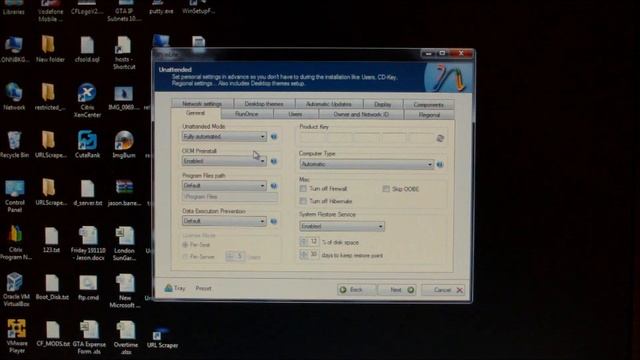Switch to the Desktop themes tab
This screenshot has width=640, height=360.
point(264,104)
